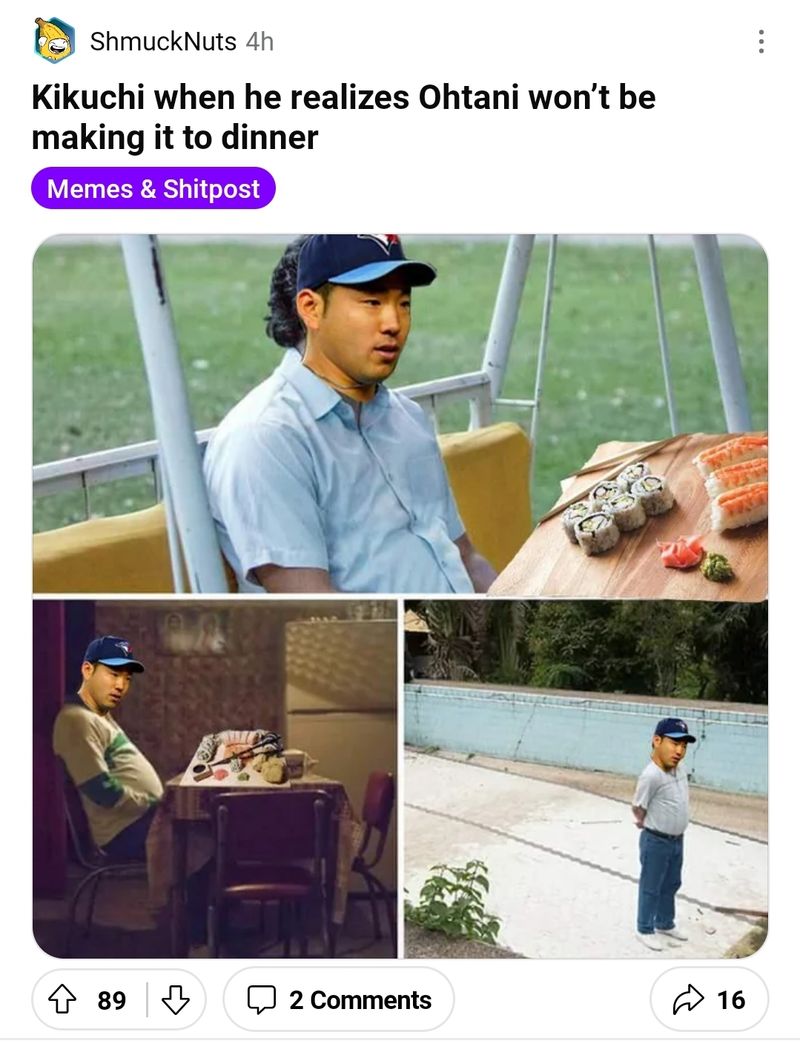800x1055 pixels.
Task: Upvote the post with arrow icon
Action: click(63, 999)
